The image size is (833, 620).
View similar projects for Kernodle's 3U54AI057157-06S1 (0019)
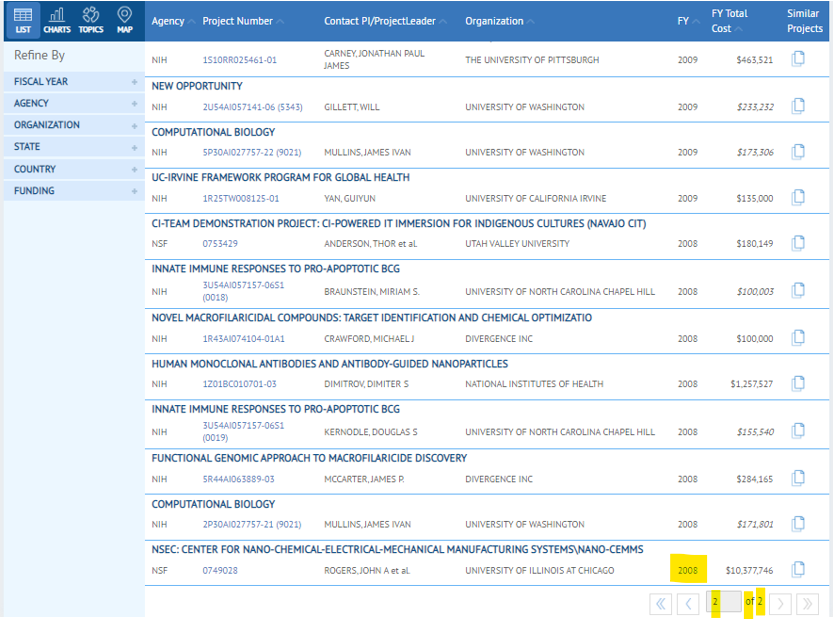(x=798, y=431)
